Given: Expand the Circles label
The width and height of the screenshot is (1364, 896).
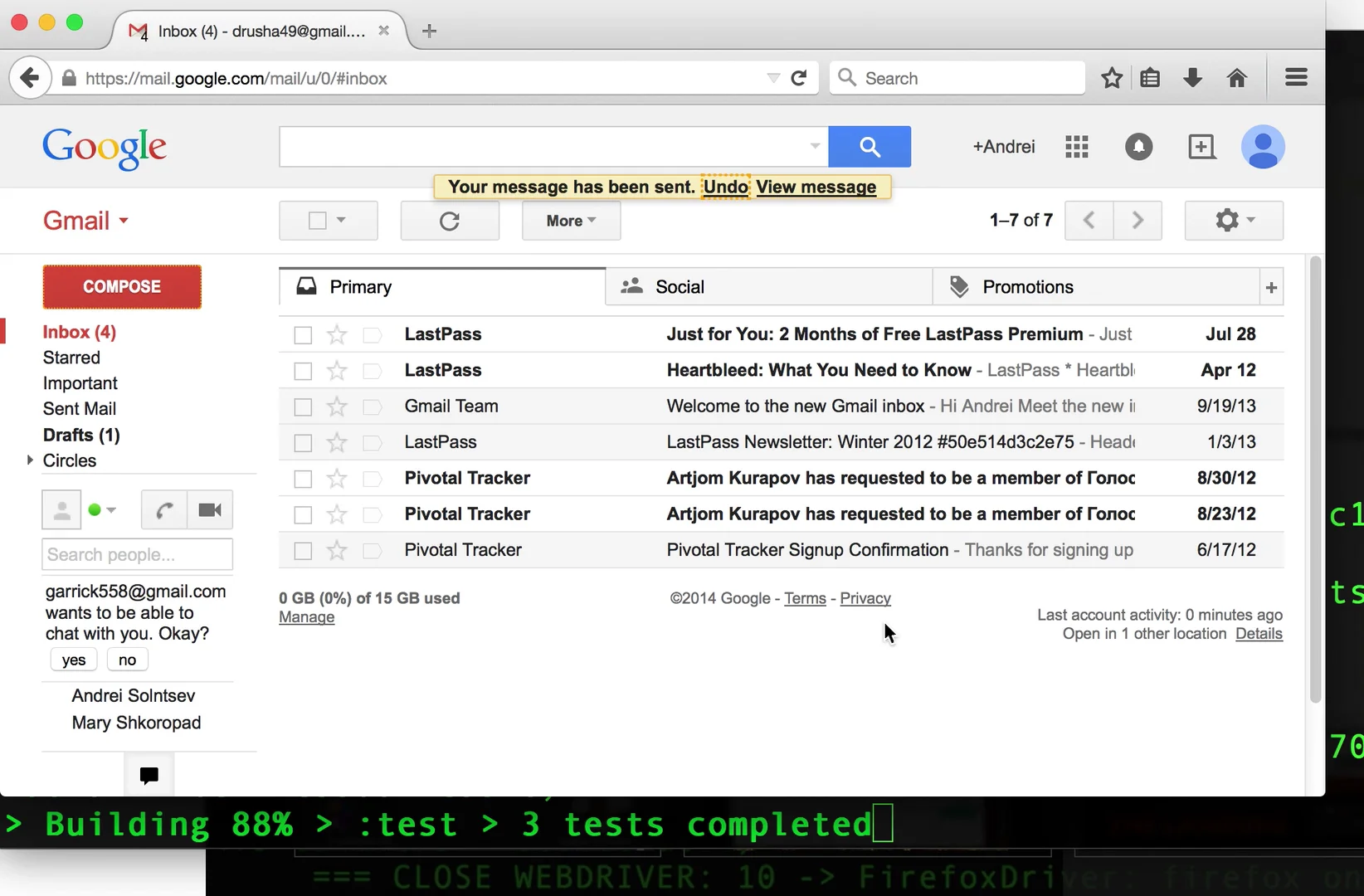Looking at the screenshot, I should click(x=31, y=460).
